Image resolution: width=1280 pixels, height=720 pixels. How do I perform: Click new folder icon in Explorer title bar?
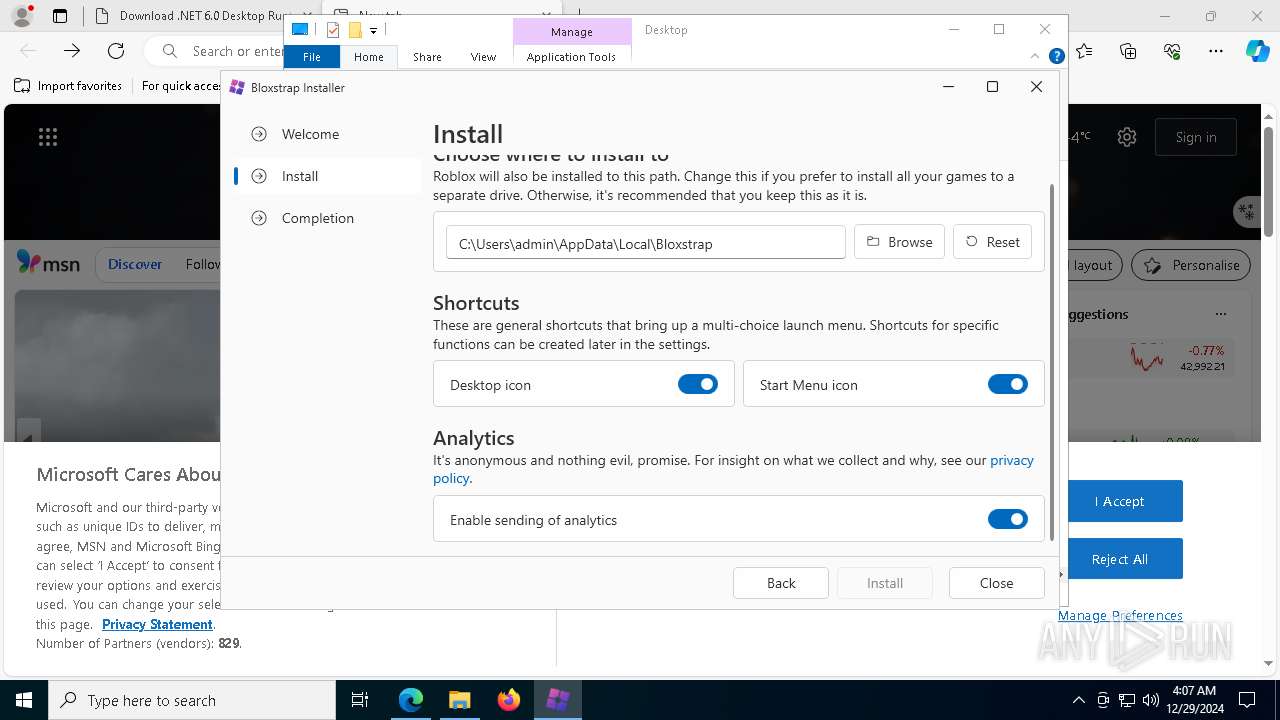pos(355,30)
